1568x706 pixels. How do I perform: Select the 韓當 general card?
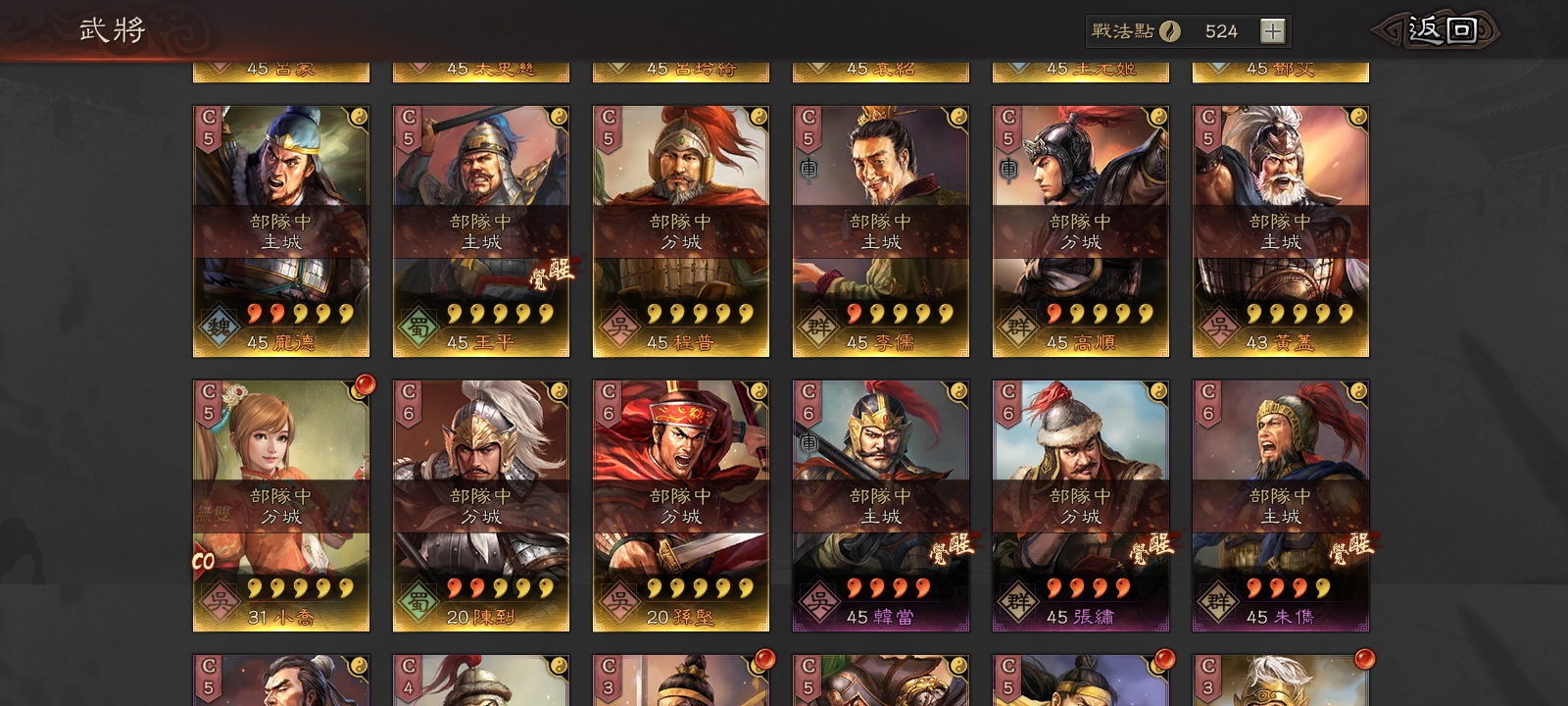pyautogui.click(x=881, y=506)
